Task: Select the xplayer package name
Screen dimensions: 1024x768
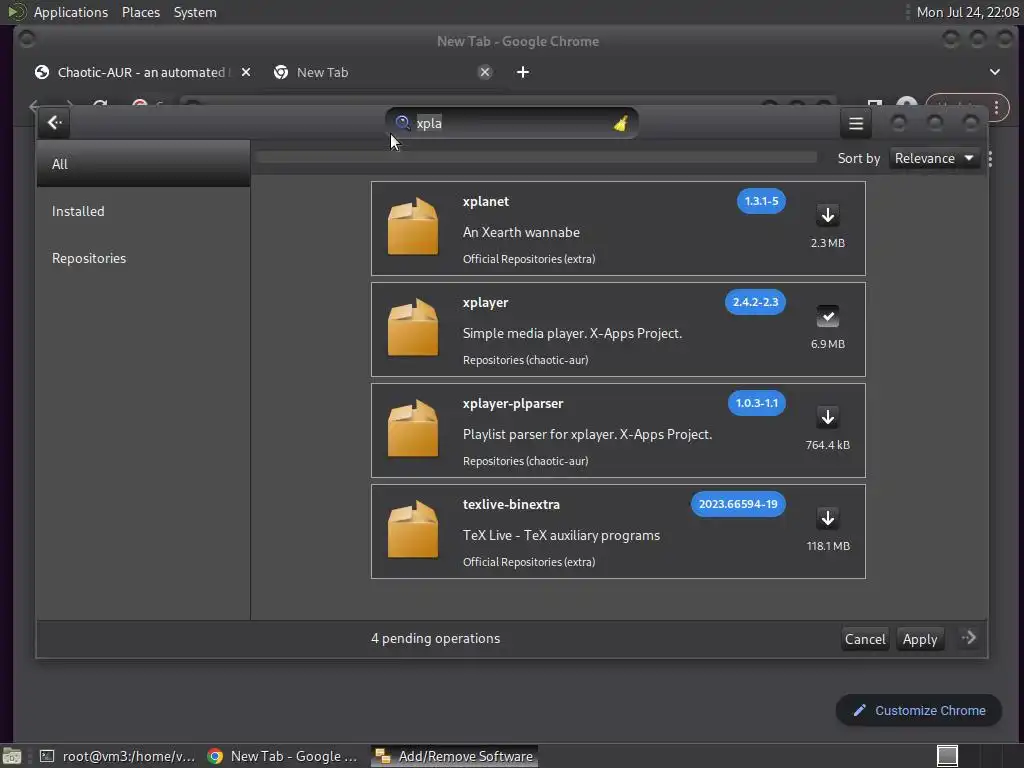Action: point(485,302)
